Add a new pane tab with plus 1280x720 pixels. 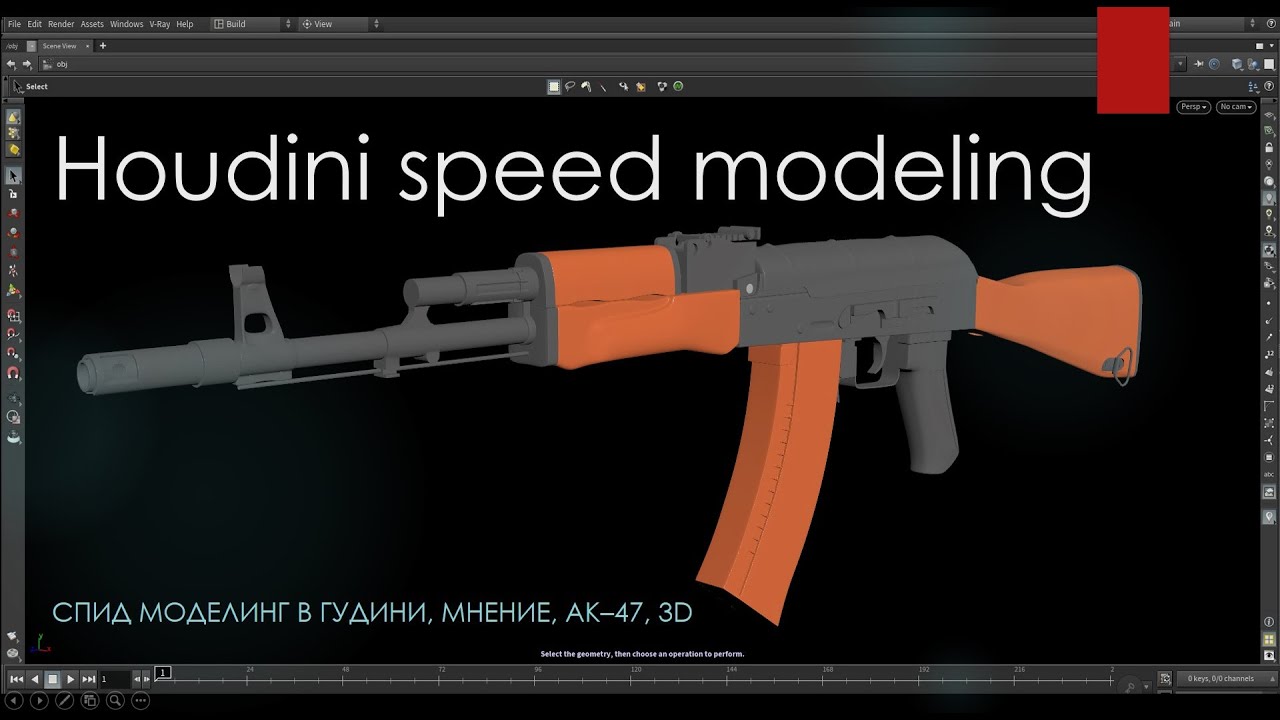[x=103, y=46]
